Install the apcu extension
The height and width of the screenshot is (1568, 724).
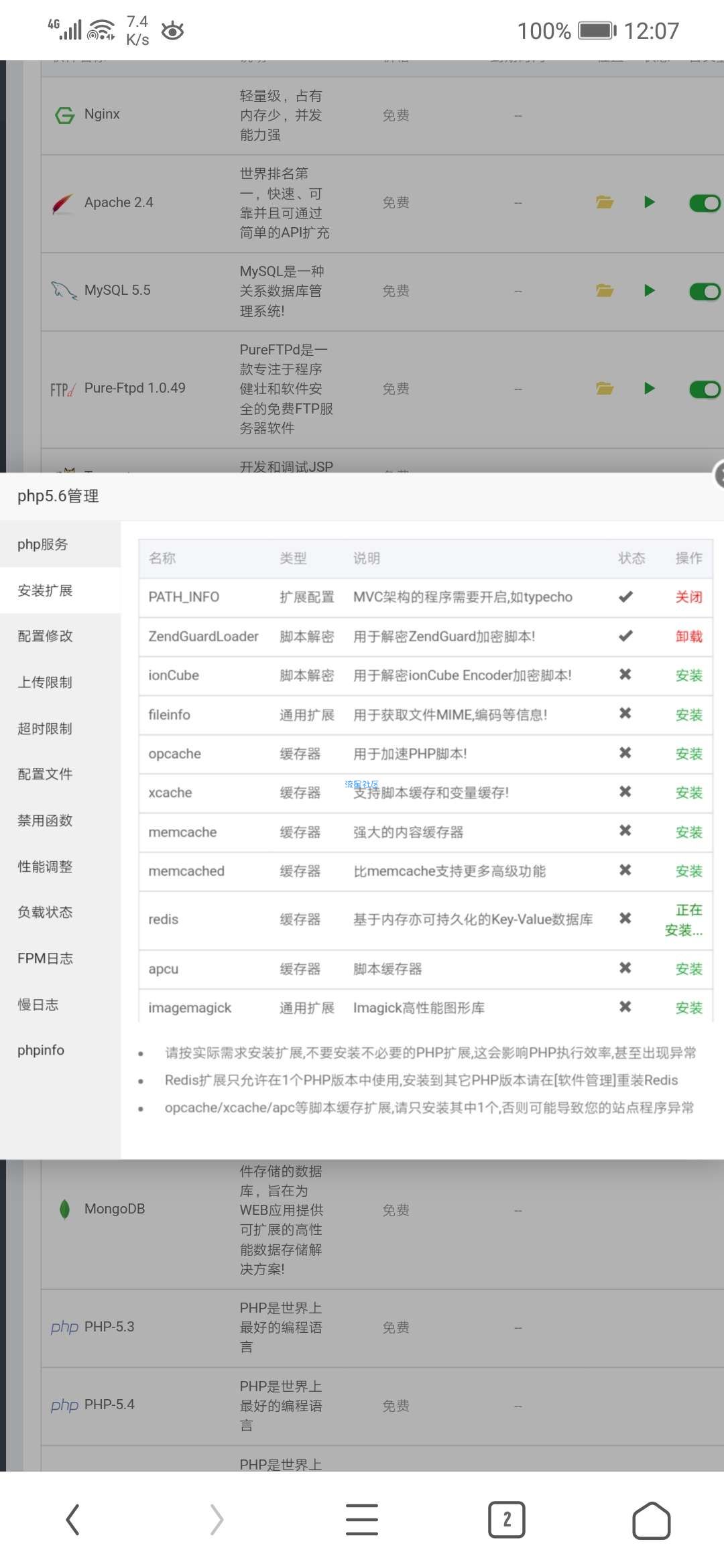tap(688, 969)
